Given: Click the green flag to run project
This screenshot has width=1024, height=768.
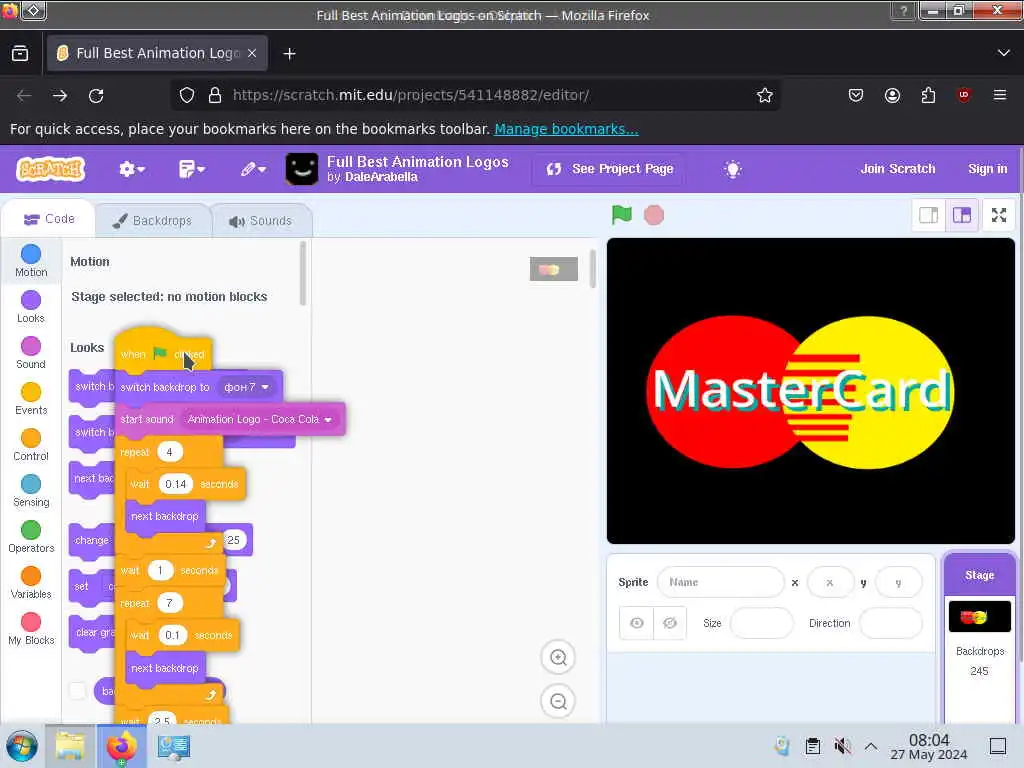Looking at the screenshot, I should coord(621,215).
